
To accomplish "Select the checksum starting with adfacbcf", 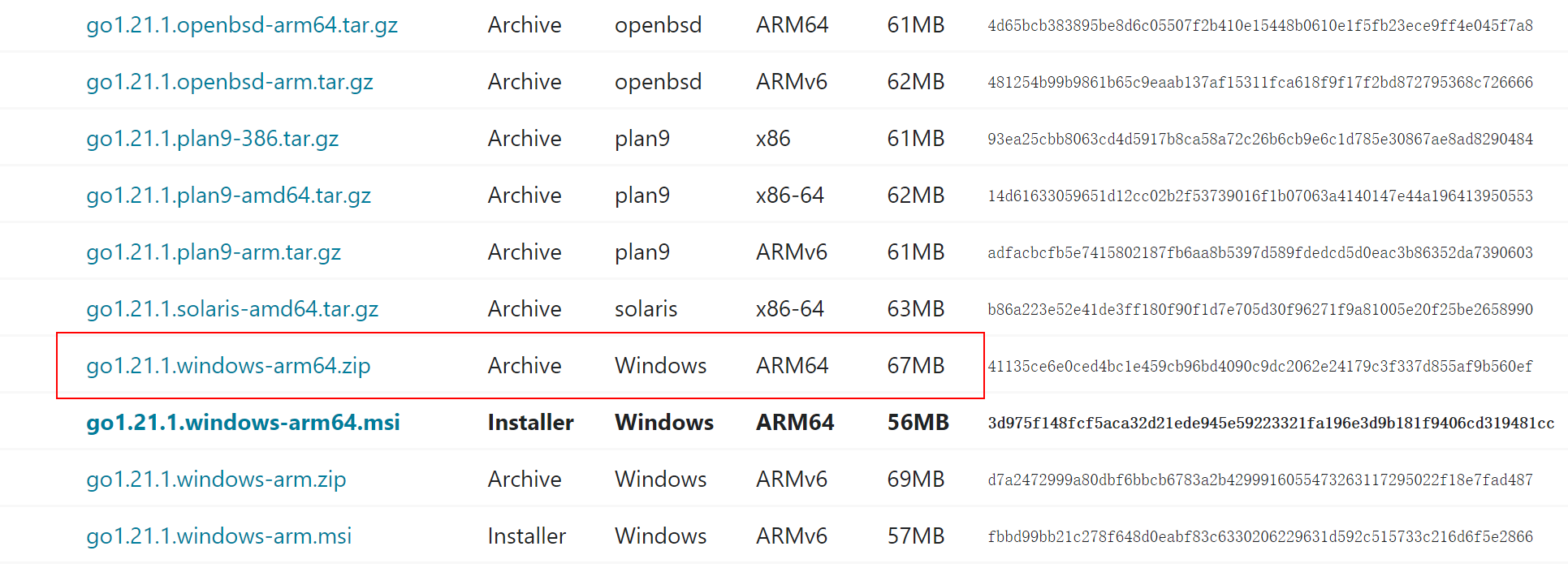I will tap(1260, 252).
